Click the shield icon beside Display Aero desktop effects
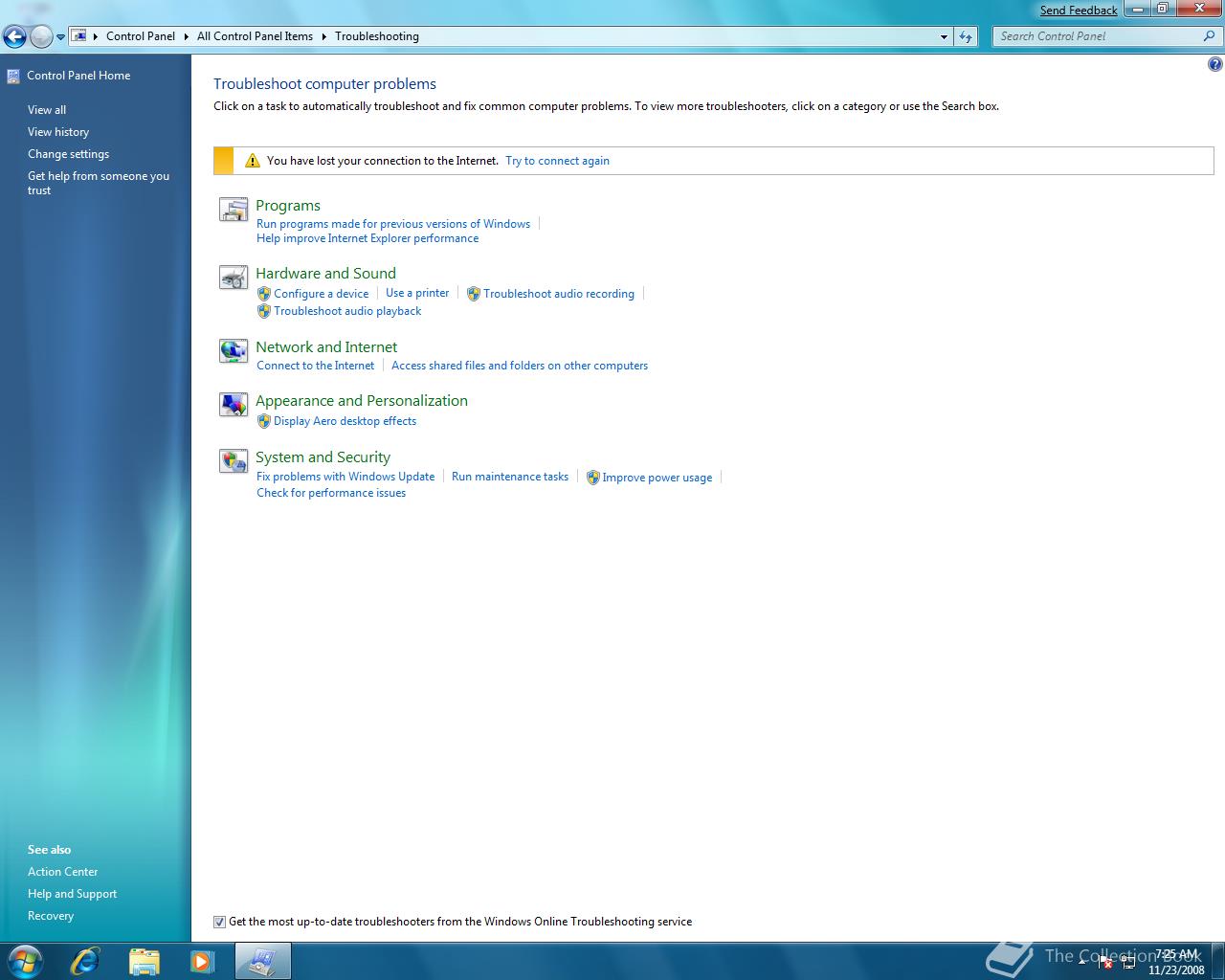1225x980 pixels. (x=264, y=421)
